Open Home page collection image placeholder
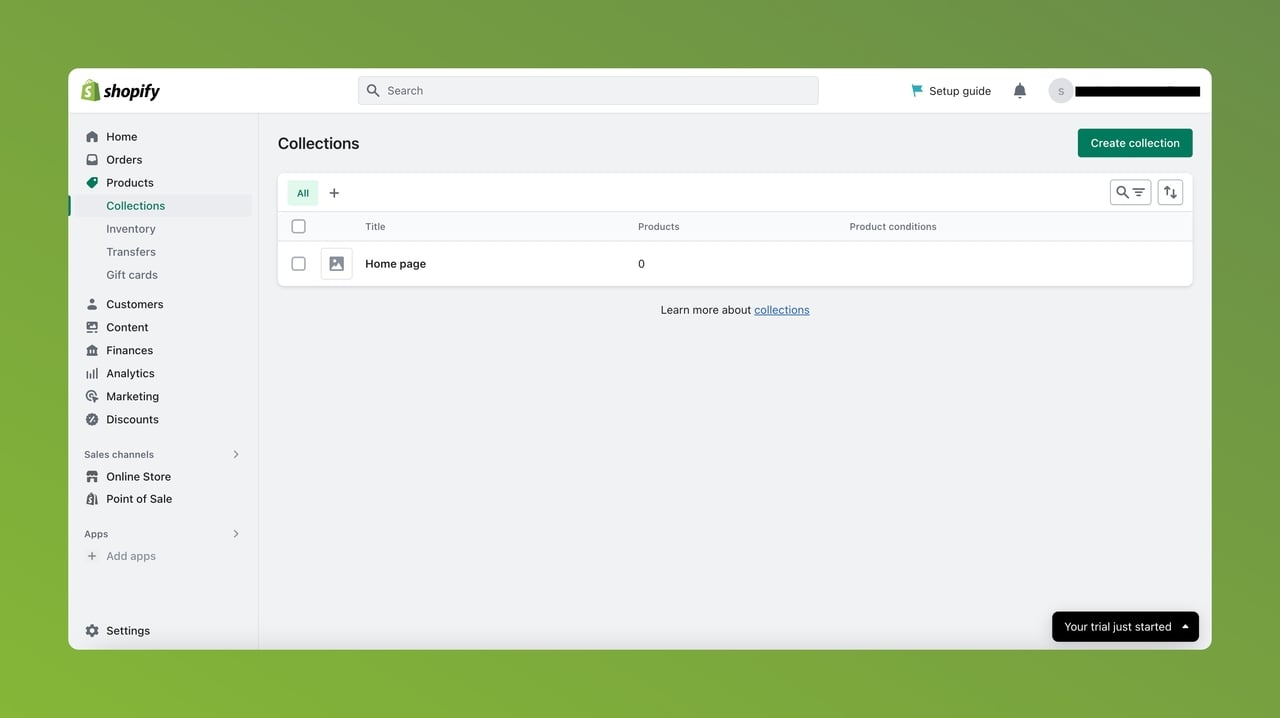This screenshot has width=1280, height=718. [336, 264]
